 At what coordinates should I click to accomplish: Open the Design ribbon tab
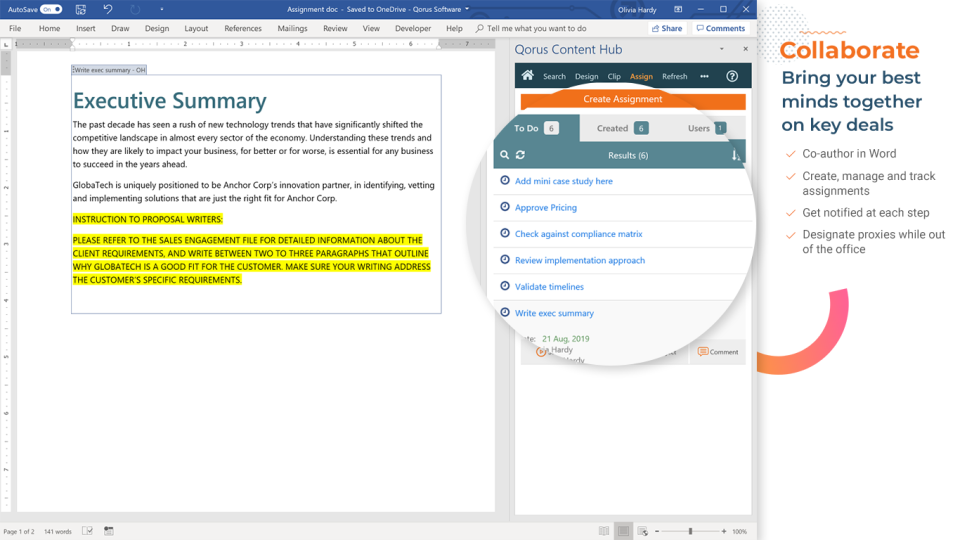[157, 28]
